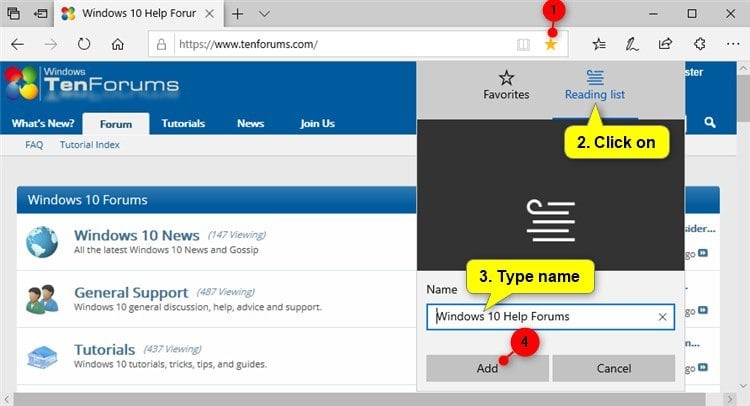Click the browser Back arrow

(x=17, y=44)
